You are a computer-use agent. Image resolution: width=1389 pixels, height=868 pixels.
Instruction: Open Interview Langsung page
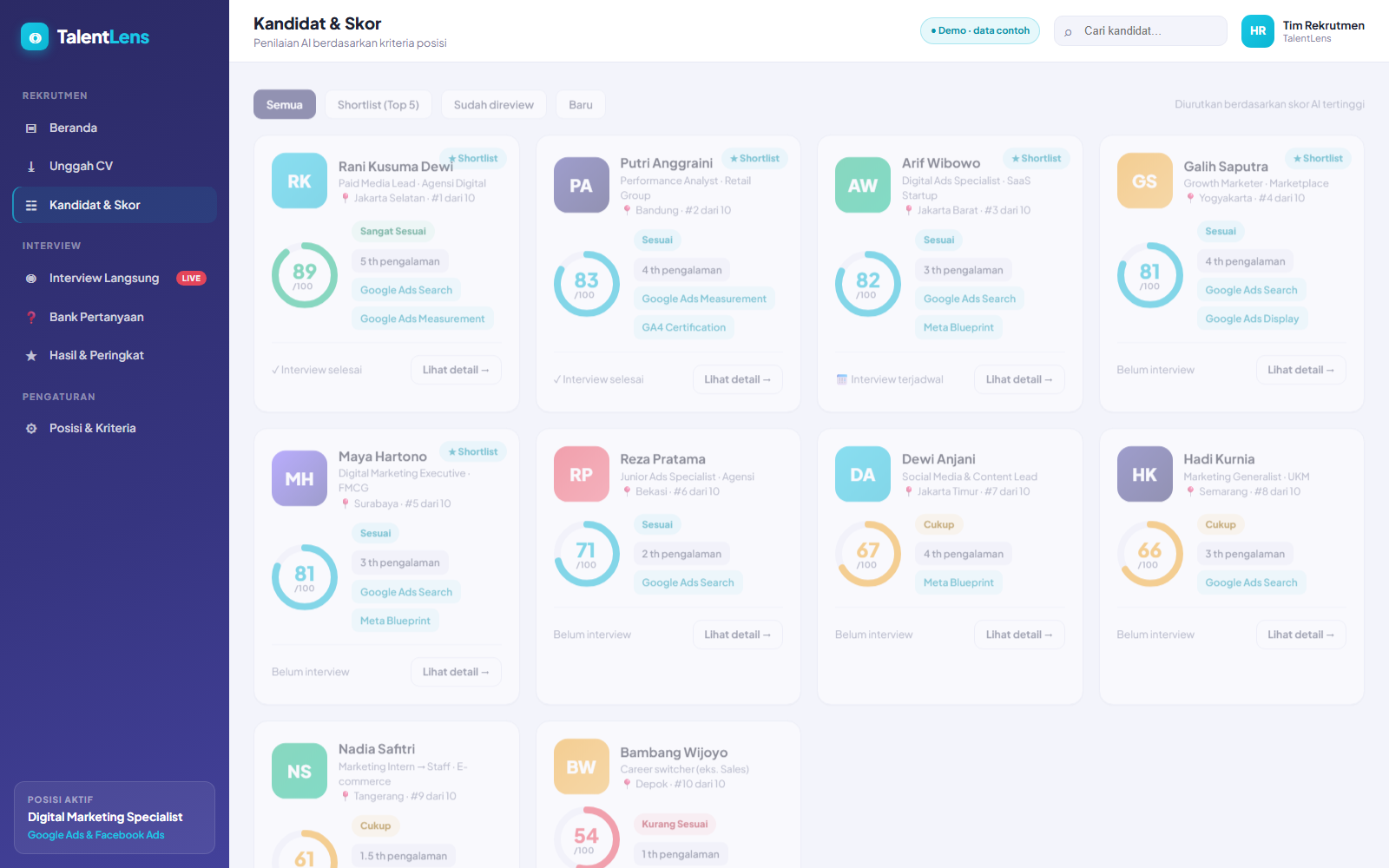[115, 278]
